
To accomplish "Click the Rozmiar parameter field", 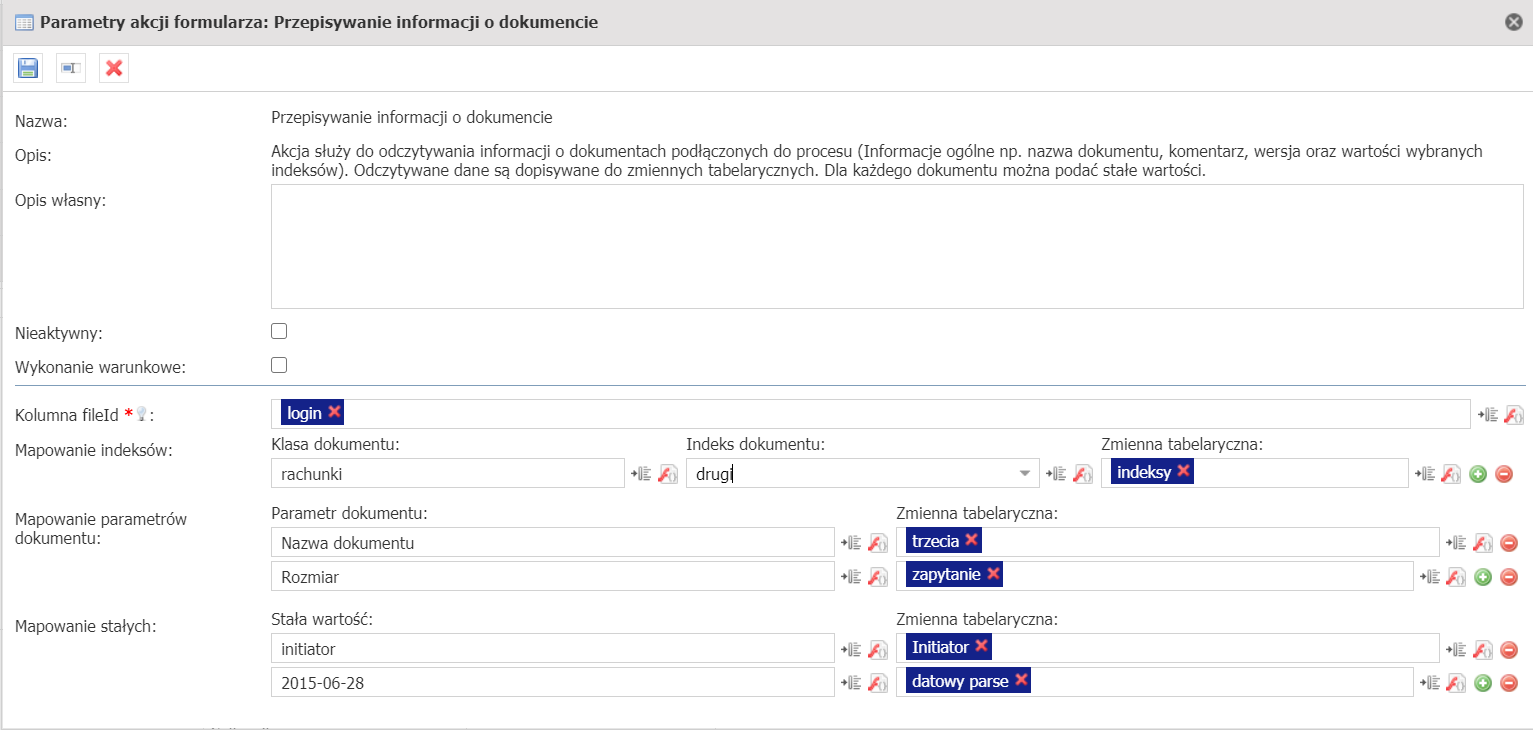I will pos(553,576).
